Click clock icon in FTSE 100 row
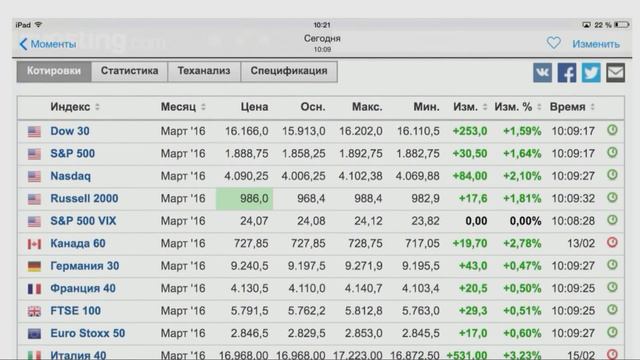This screenshot has height=360, width=640. click(x=612, y=310)
